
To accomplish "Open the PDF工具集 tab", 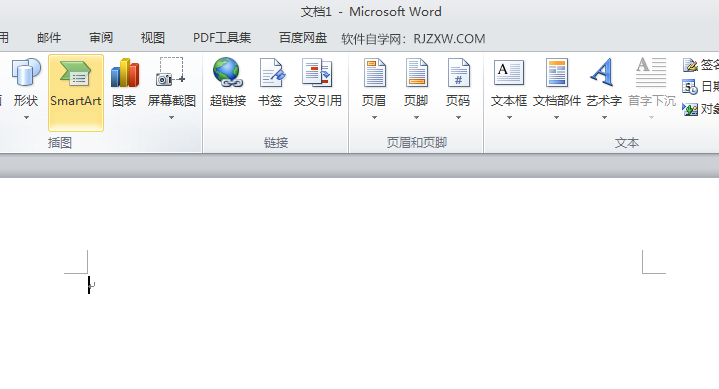I will [x=222, y=38].
